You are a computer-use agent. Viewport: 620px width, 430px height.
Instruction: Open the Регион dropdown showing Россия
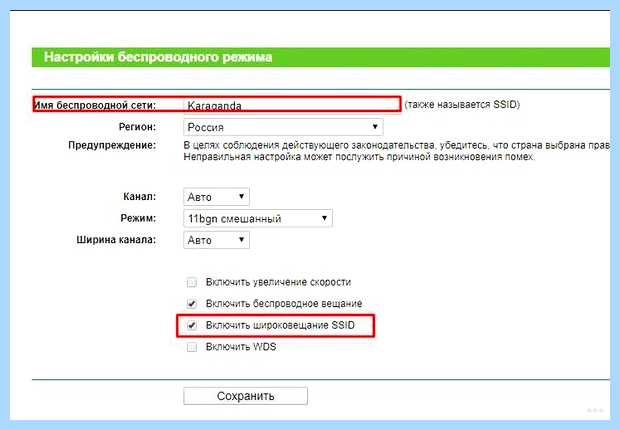pos(283,127)
